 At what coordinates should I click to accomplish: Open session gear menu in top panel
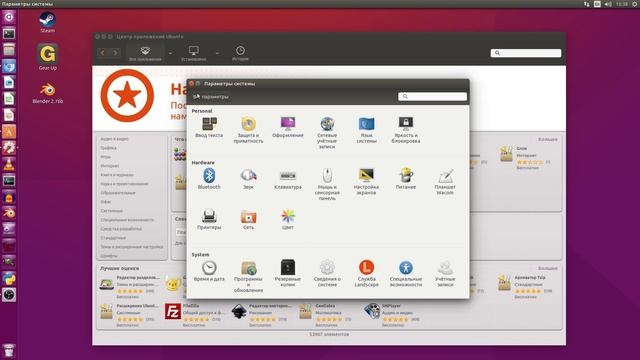[635, 4]
